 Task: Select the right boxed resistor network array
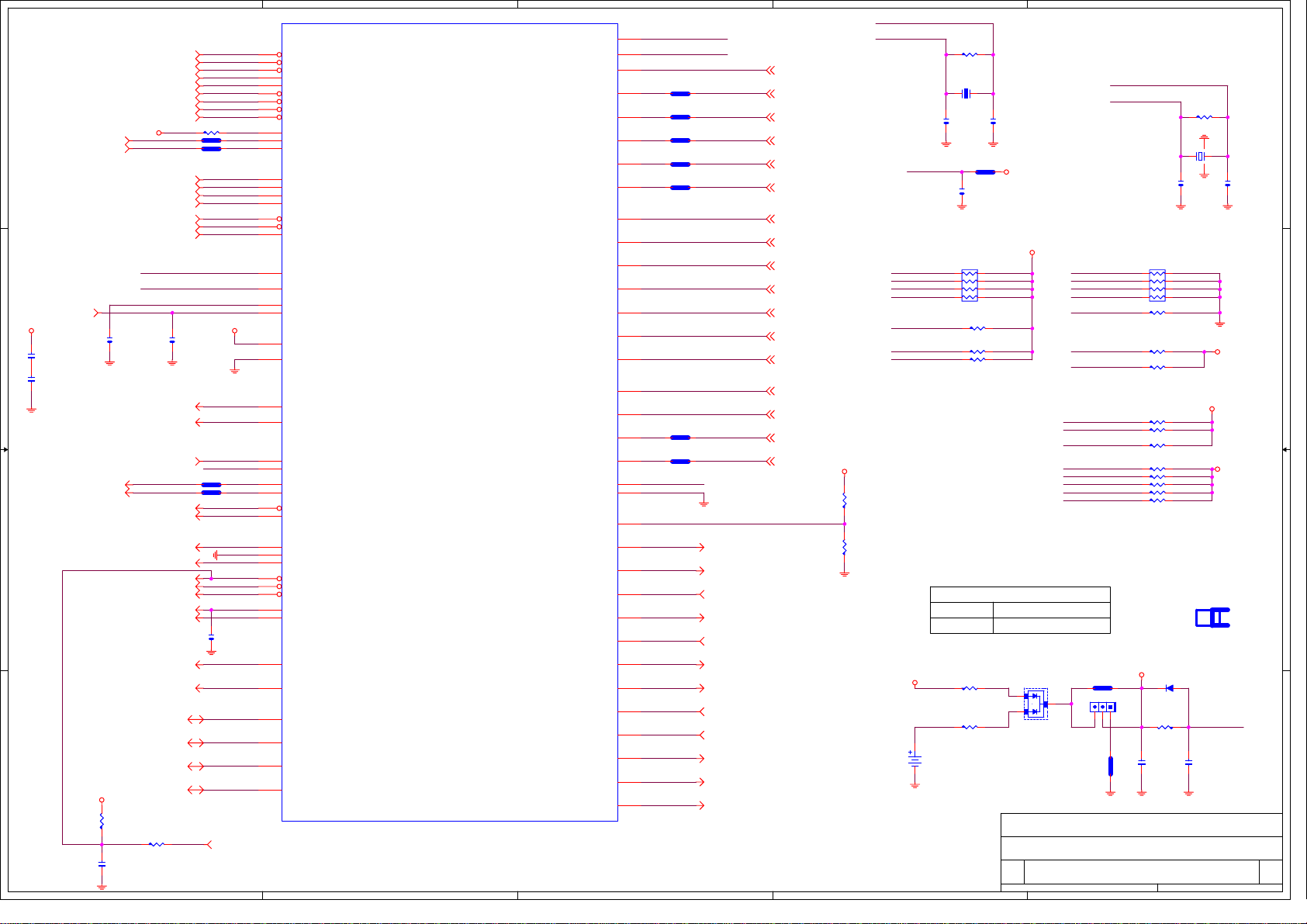(1157, 286)
